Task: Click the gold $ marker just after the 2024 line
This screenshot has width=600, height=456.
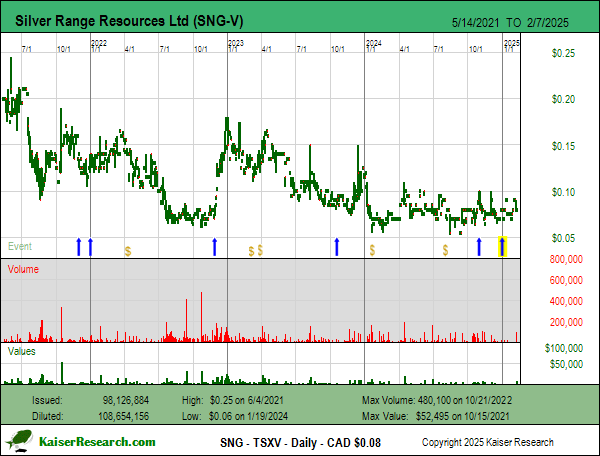Action: click(372, 251)
